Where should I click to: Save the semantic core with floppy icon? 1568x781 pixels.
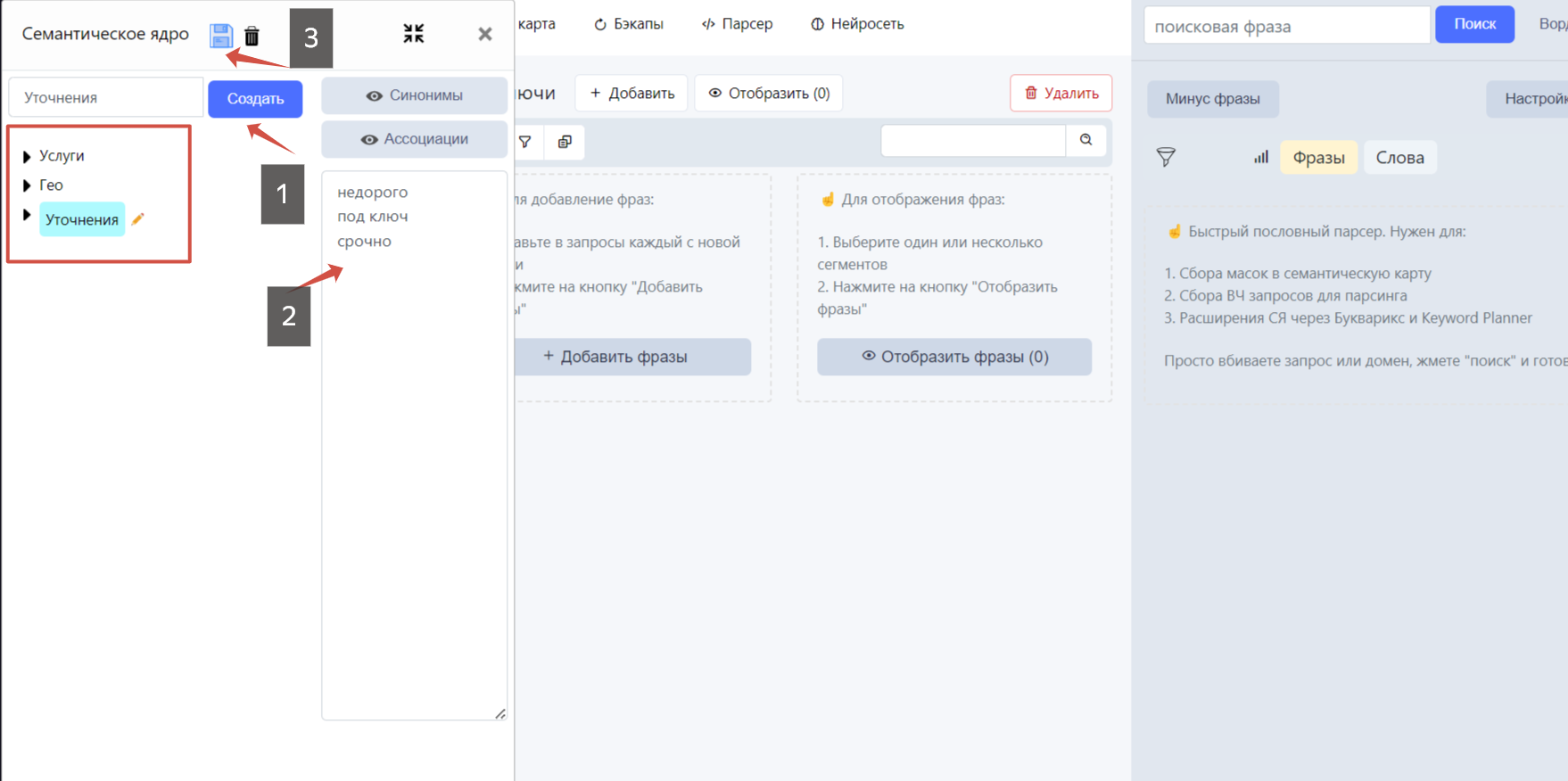click(x=221, y=36)
